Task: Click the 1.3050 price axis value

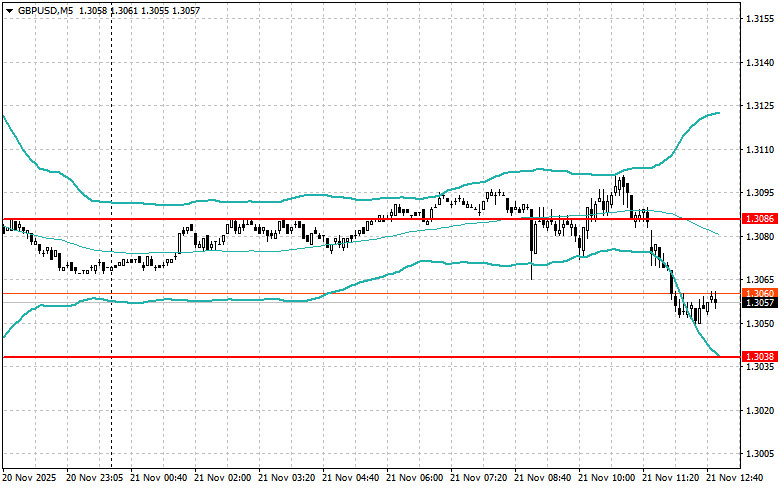Action: [760, 323]
